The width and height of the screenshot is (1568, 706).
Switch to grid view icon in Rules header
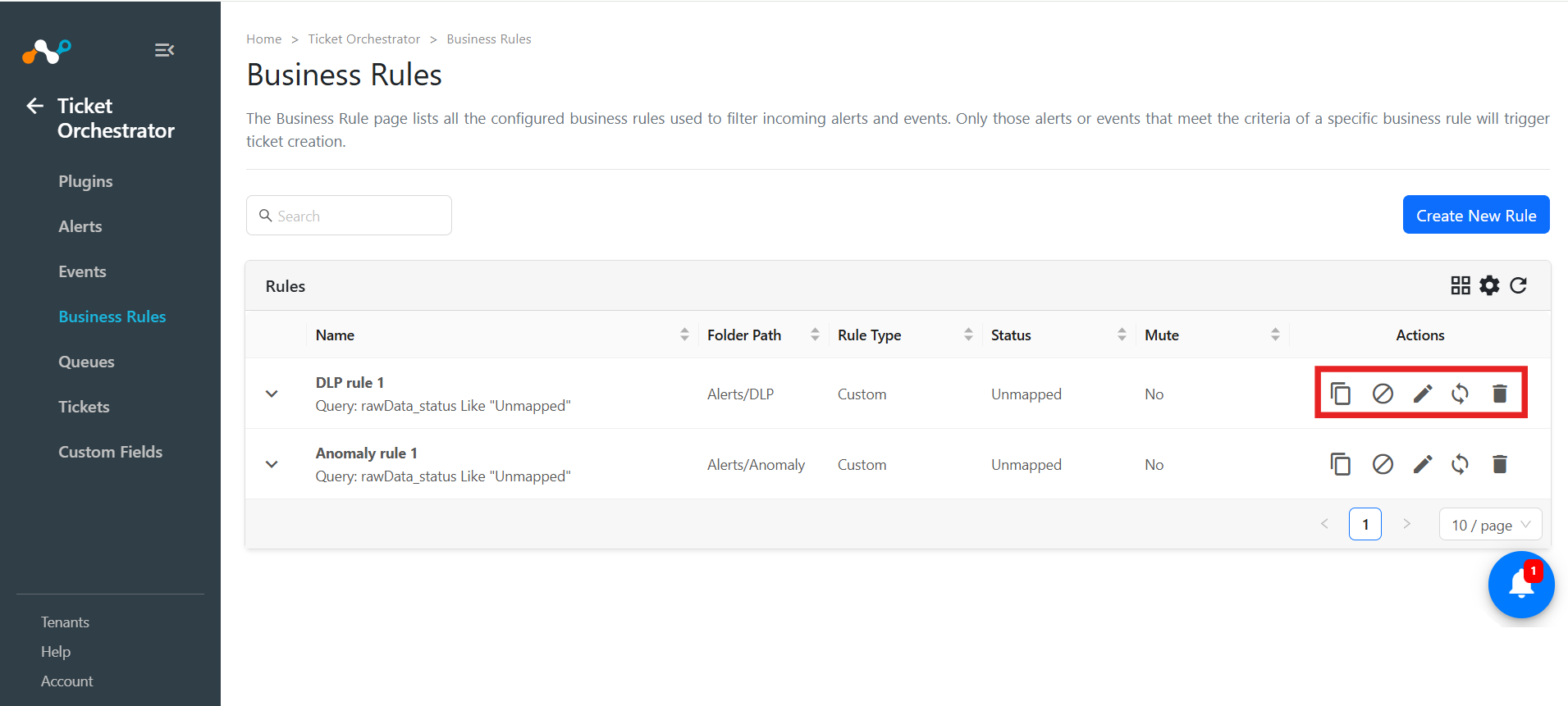click(1461, 285)
